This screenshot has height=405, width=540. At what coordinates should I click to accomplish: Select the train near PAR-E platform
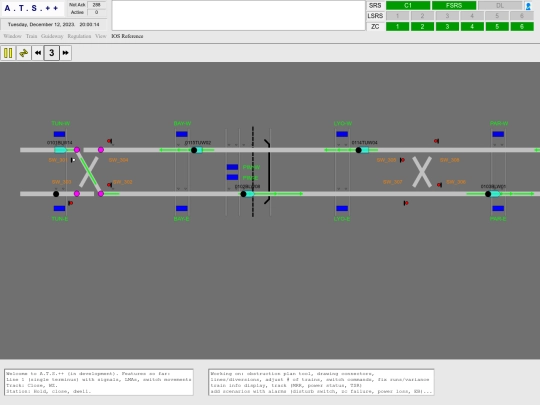492,194
